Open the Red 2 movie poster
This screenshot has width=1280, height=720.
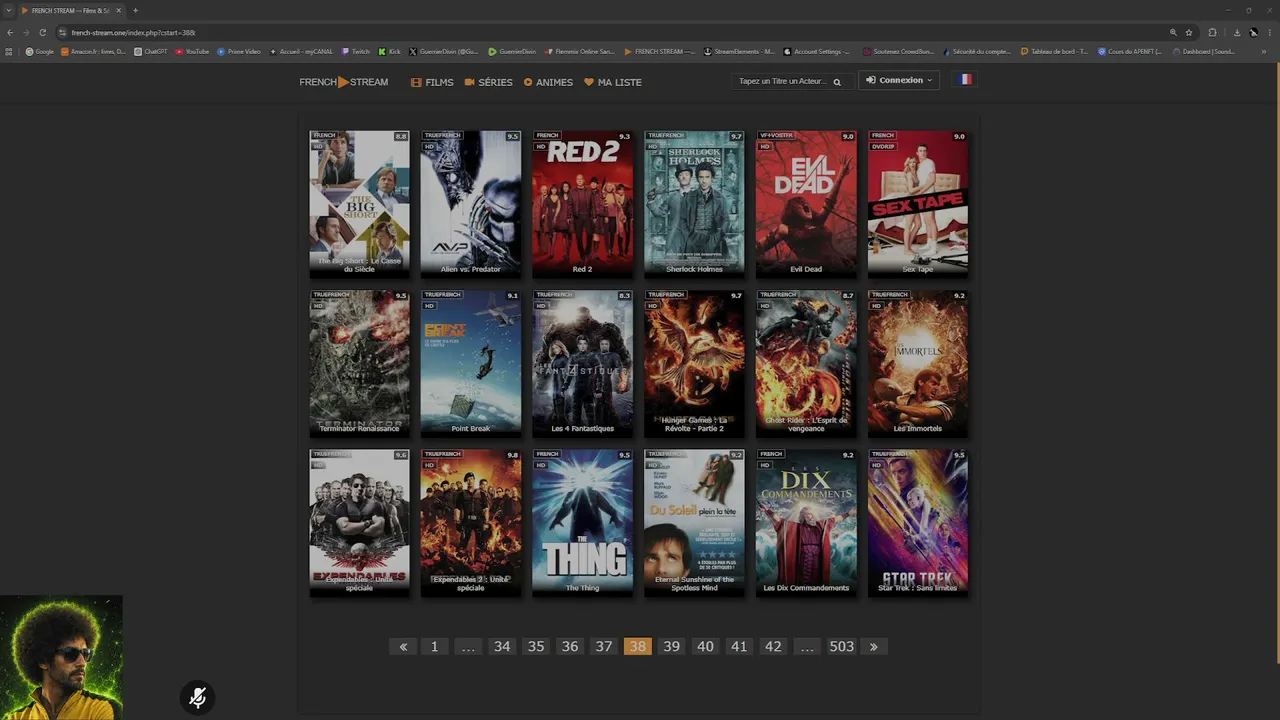click(582, 203)
